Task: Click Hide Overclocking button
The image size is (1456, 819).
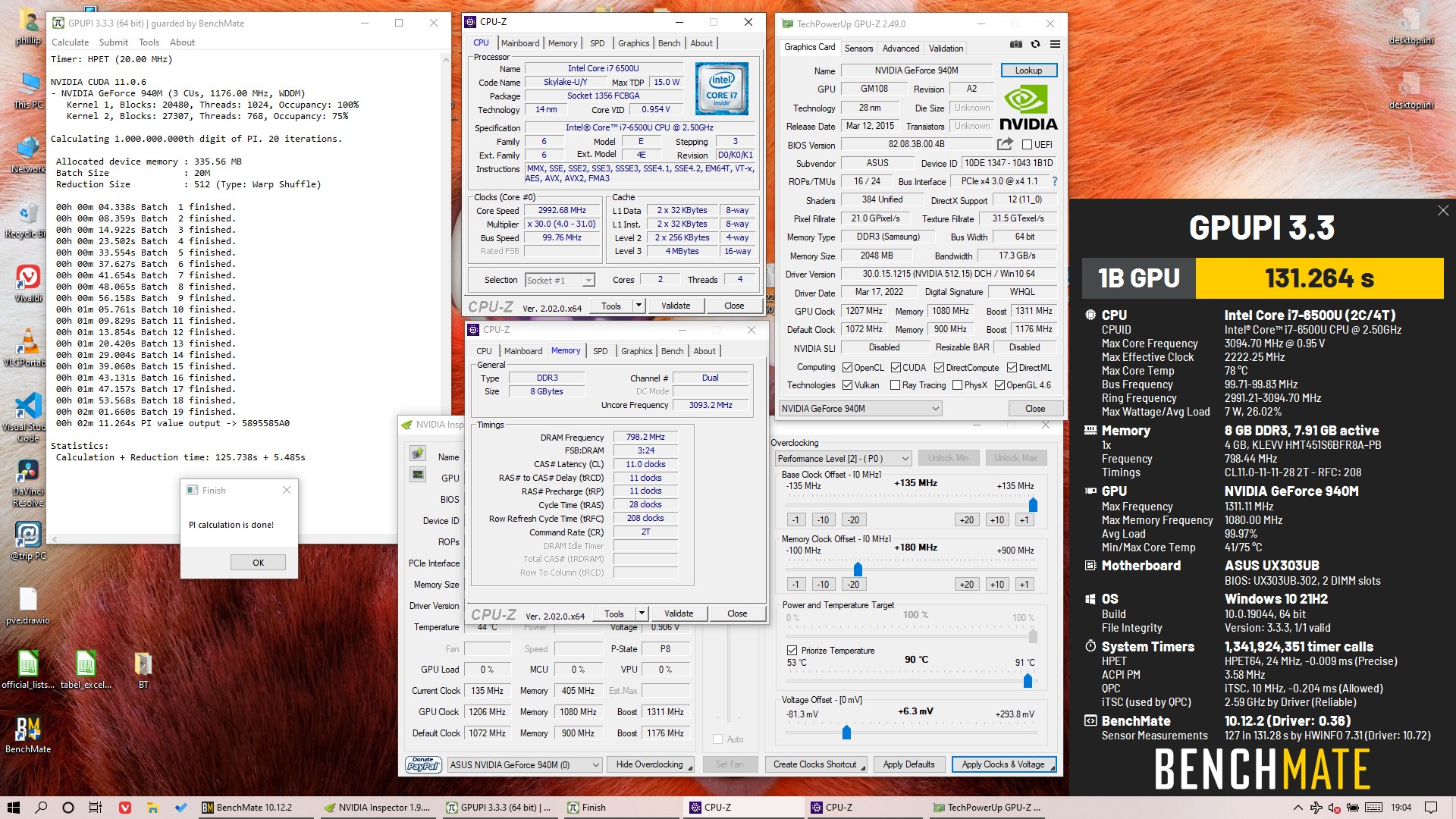Action: click(651, 764)
